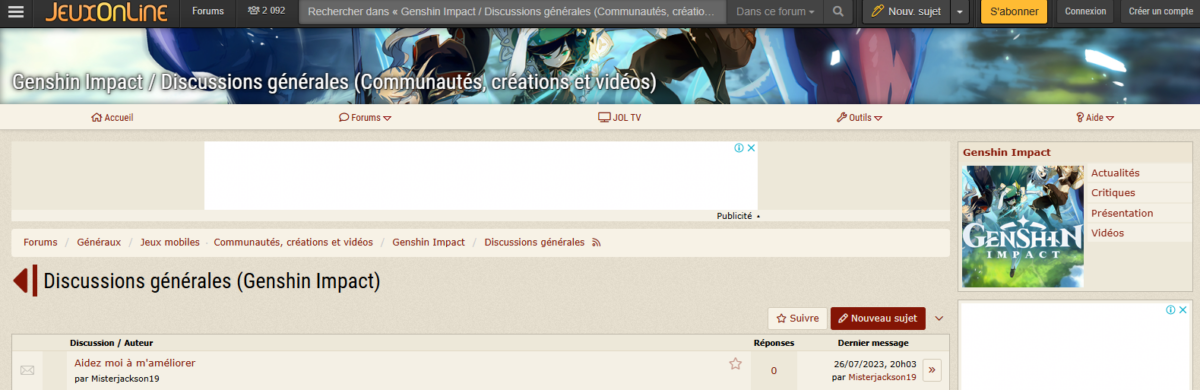Go to Accueil in the nav bar
This screenshot has width=1200, height=390.
[112, 117]
